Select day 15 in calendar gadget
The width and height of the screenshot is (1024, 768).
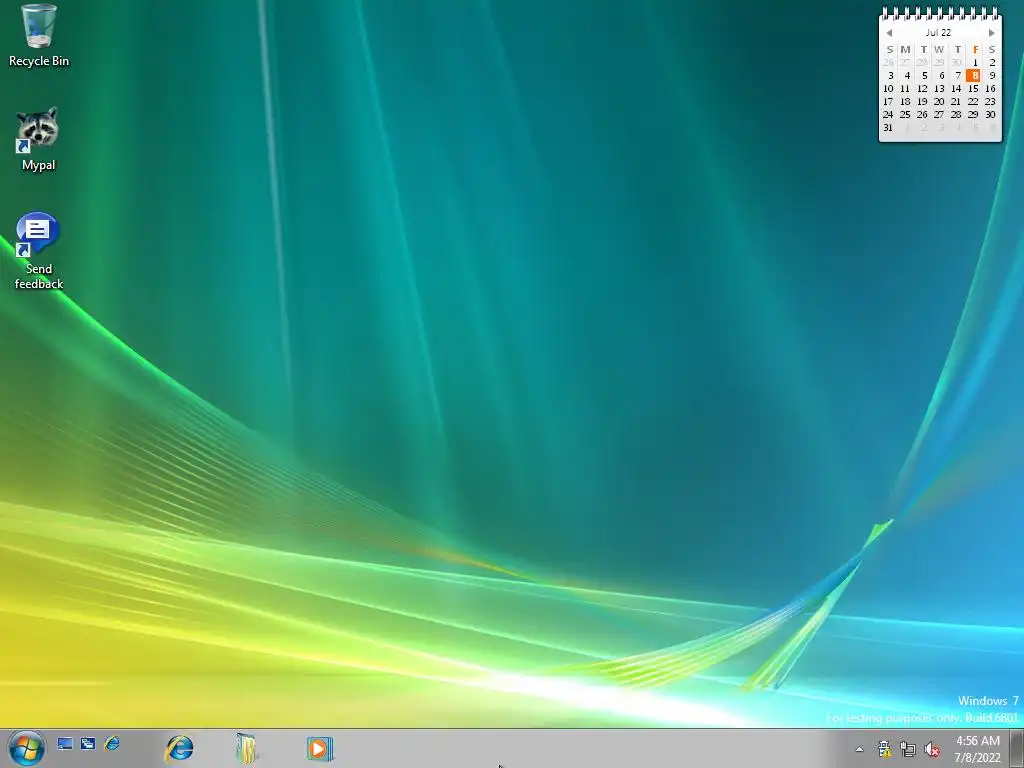973,89
